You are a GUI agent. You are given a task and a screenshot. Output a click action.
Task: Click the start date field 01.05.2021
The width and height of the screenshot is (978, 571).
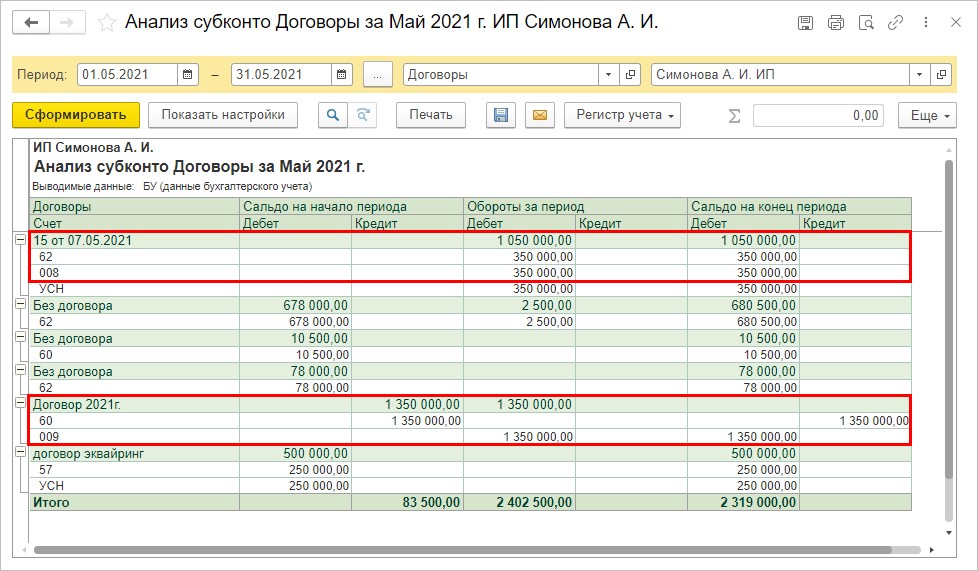127,74
